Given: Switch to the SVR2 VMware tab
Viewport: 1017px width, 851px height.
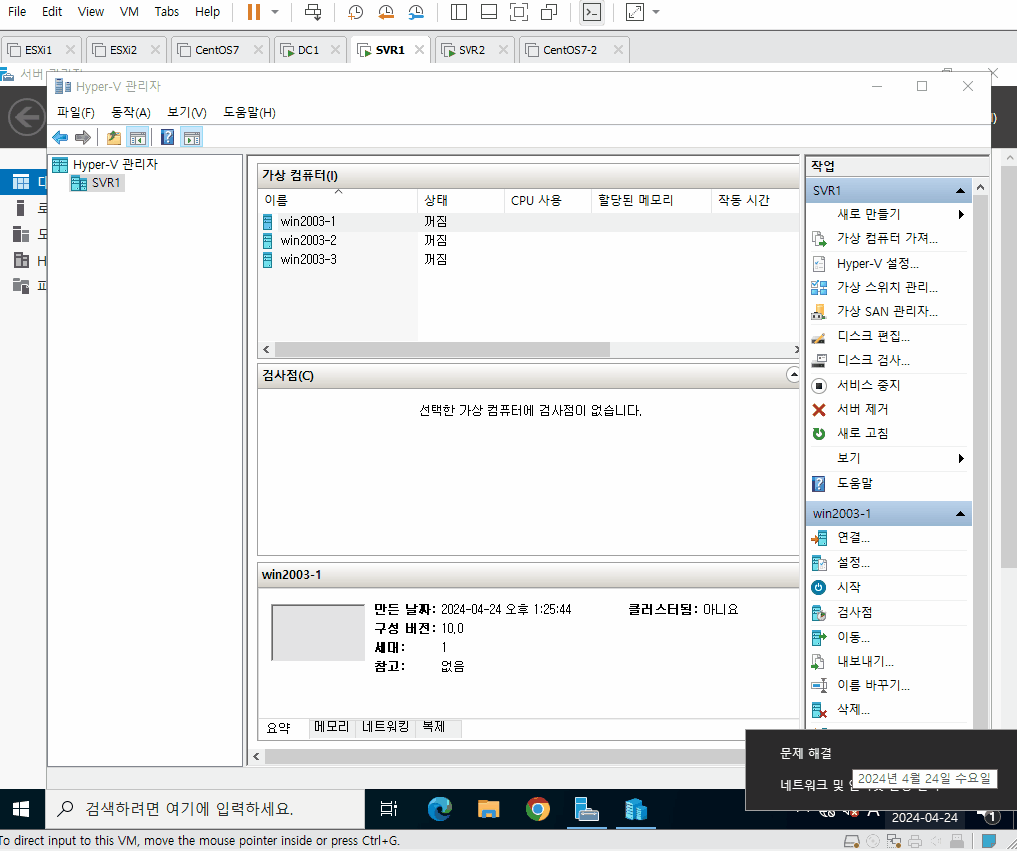Looking at the screenshot, I should [x=472, y=50].
